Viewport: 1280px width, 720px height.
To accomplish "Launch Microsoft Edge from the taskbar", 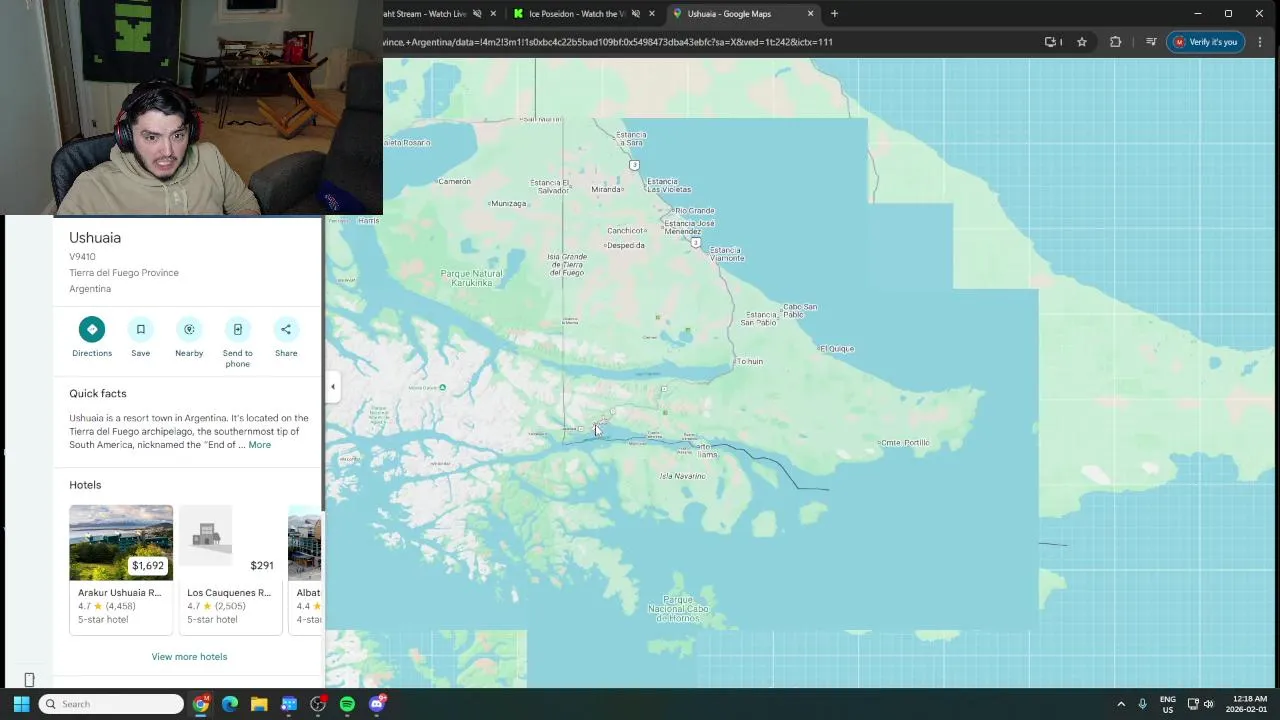I will pyautogui.click(x=230, y=704).
